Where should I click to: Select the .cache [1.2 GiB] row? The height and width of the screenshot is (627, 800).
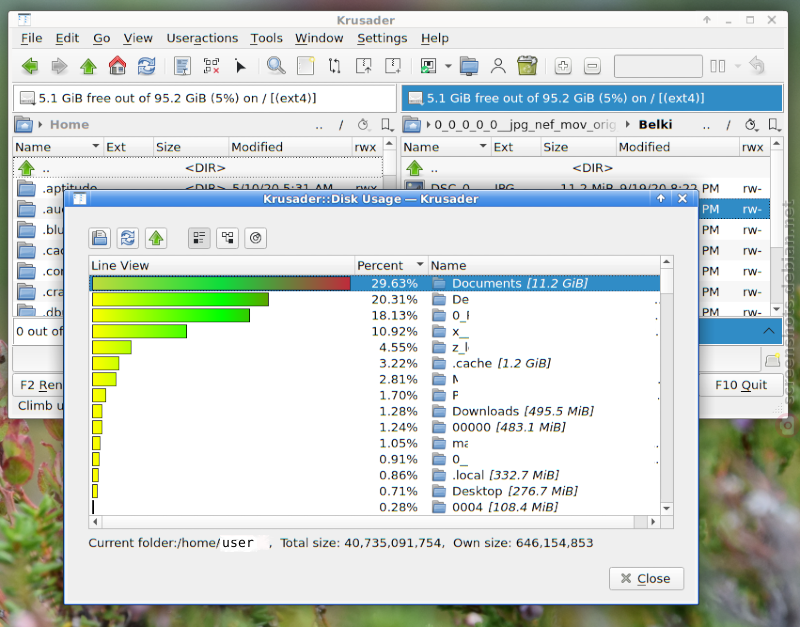coord(374,363)
